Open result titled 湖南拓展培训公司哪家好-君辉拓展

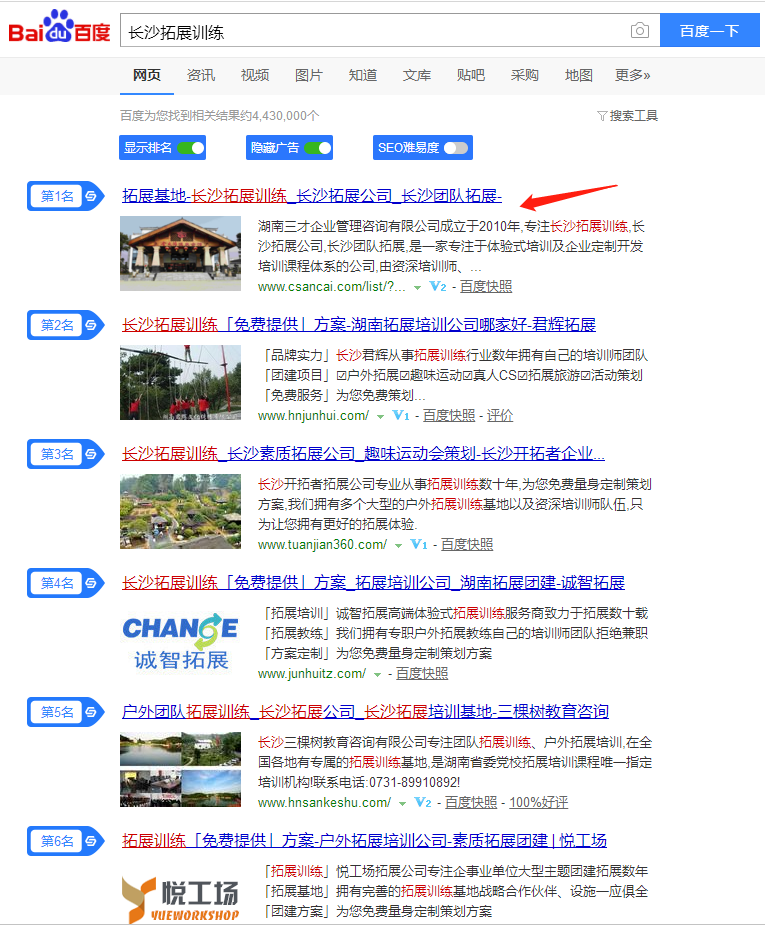359,325
